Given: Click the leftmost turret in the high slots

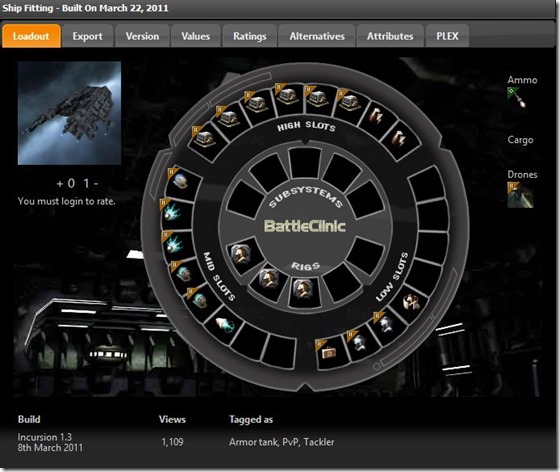Looking at the screenshot, I should pyautogui.click(x=204, y=139).
